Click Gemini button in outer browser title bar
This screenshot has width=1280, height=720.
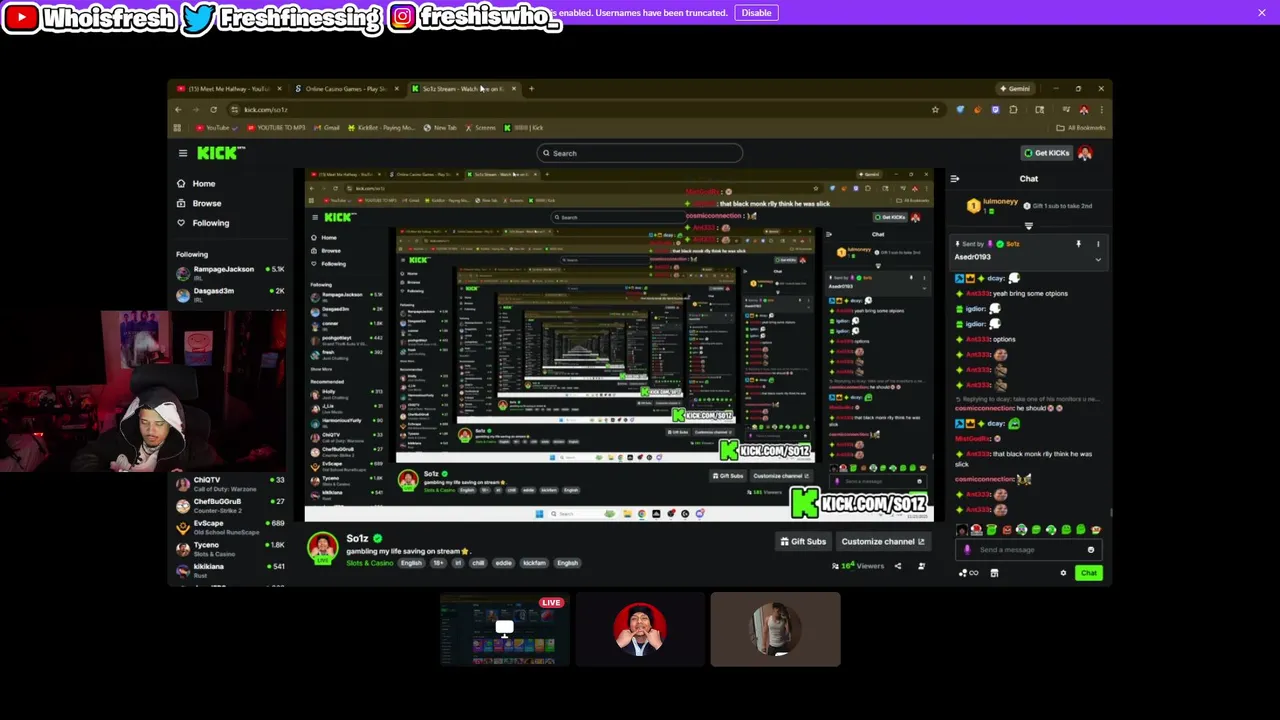1015,89
